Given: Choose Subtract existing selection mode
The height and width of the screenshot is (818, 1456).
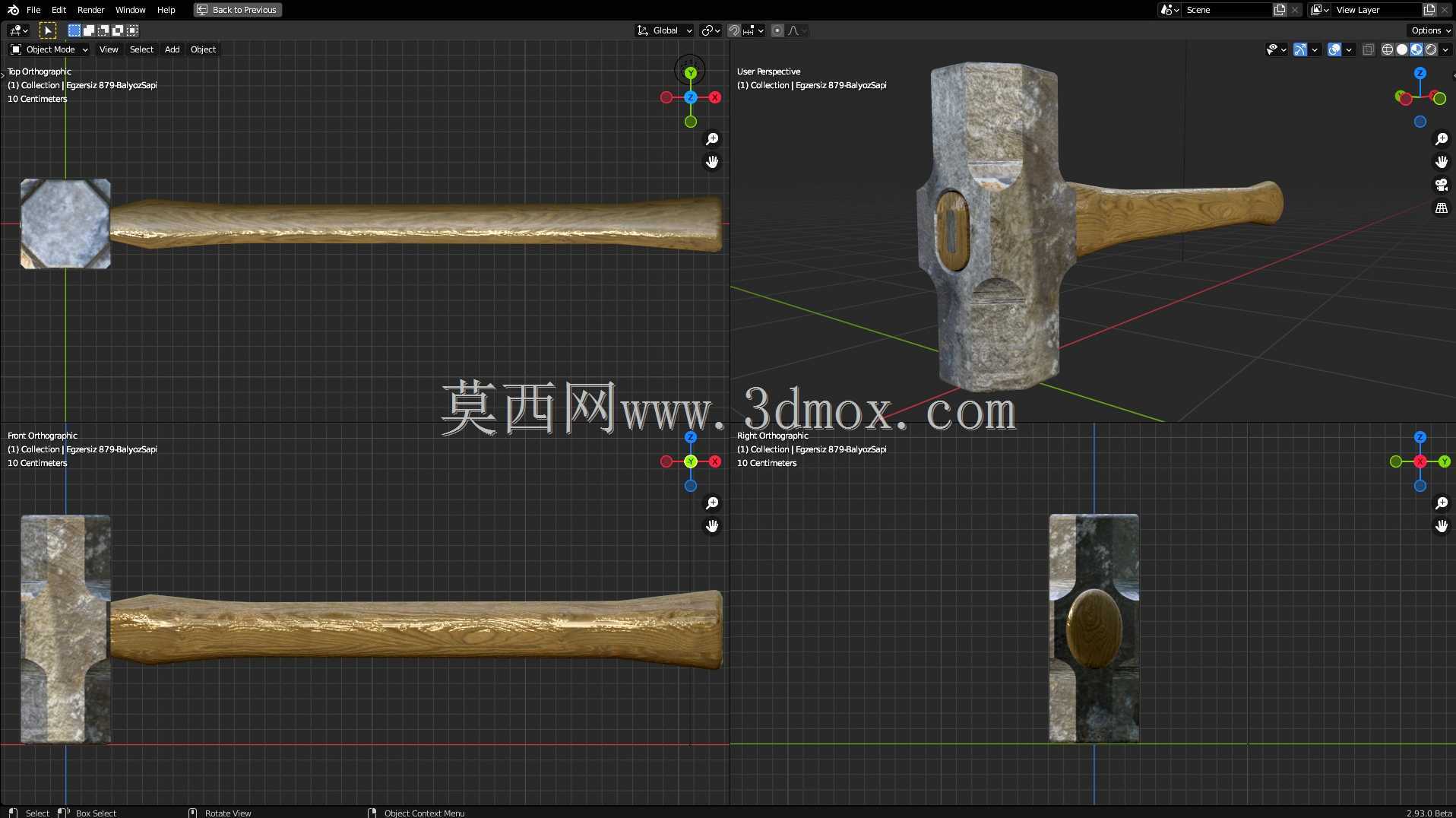Looking at the screenshot, I should [103, 30].
